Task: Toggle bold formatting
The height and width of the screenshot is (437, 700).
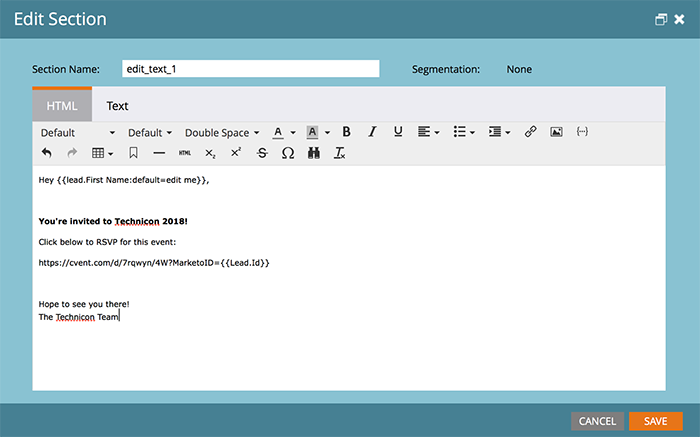Action: [x=346, y=132]
